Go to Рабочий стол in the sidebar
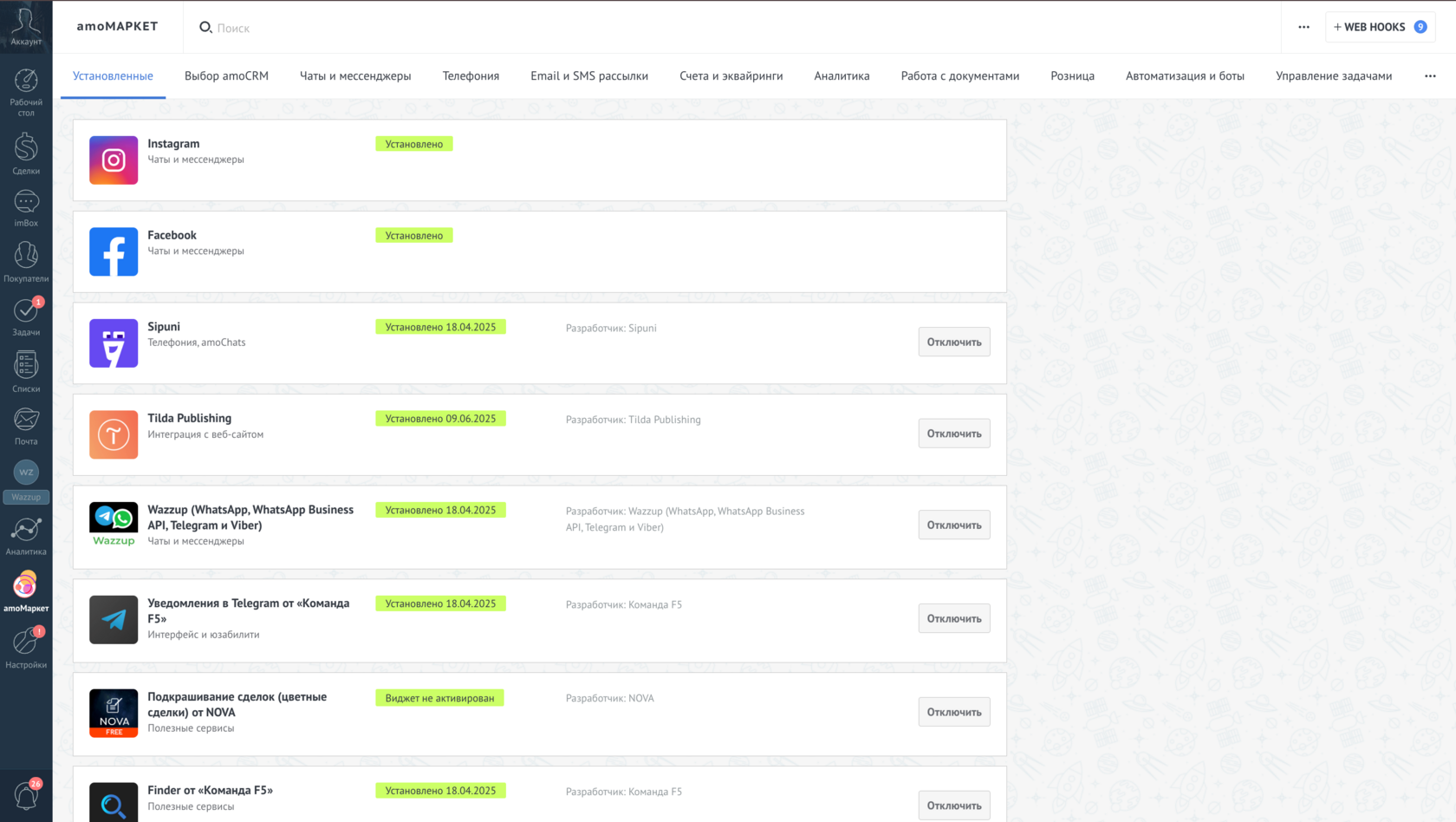Viewport: 1456px width, 822px height. point(26,92)
